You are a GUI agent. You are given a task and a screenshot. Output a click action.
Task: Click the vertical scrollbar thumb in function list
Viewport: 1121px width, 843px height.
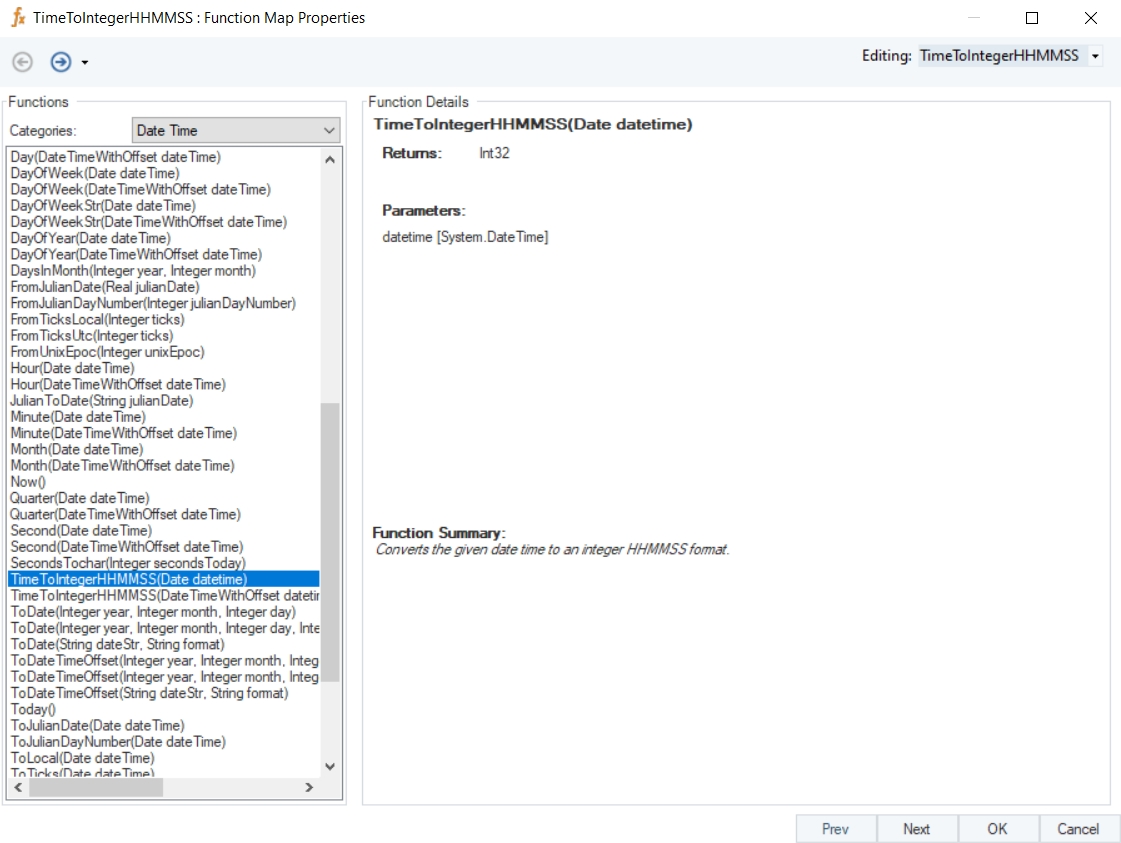pos(330,540)
